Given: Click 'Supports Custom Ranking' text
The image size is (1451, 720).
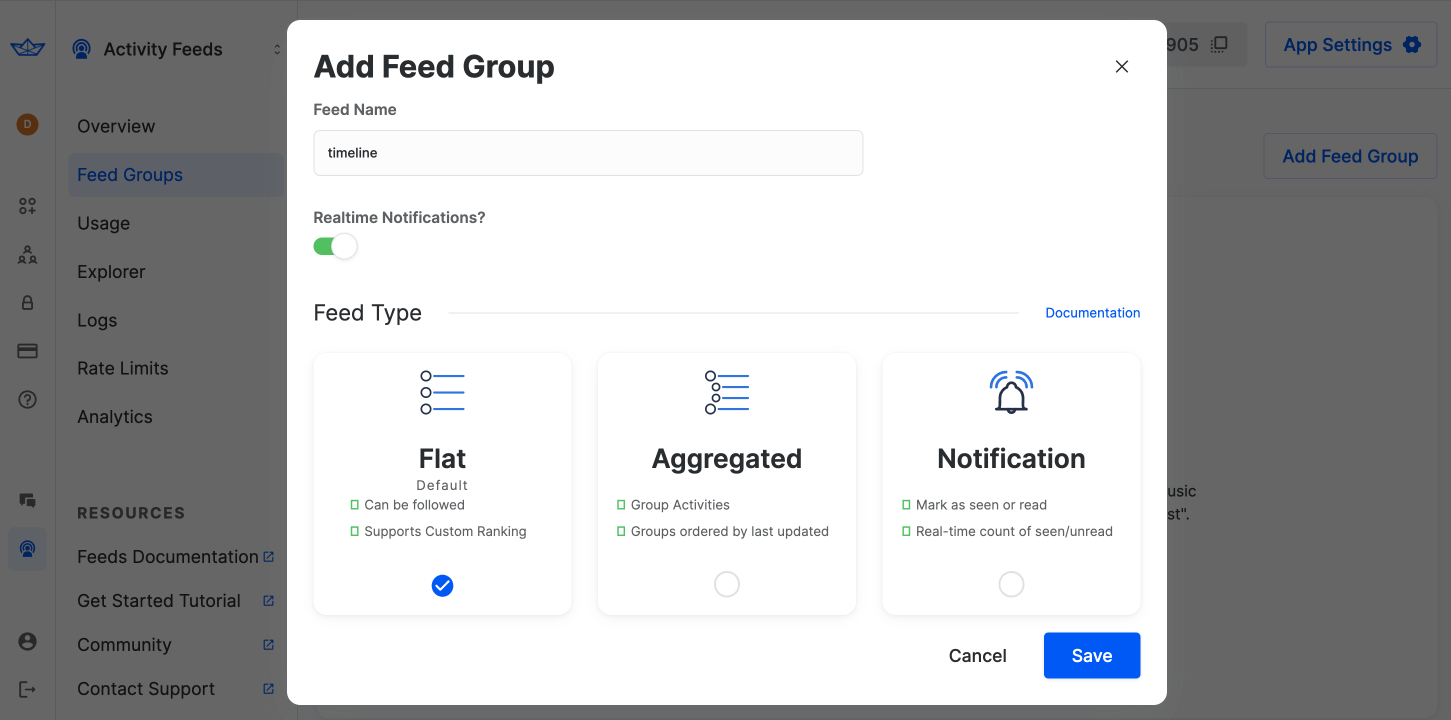Looking at the screenshot, I should (445, 531).
